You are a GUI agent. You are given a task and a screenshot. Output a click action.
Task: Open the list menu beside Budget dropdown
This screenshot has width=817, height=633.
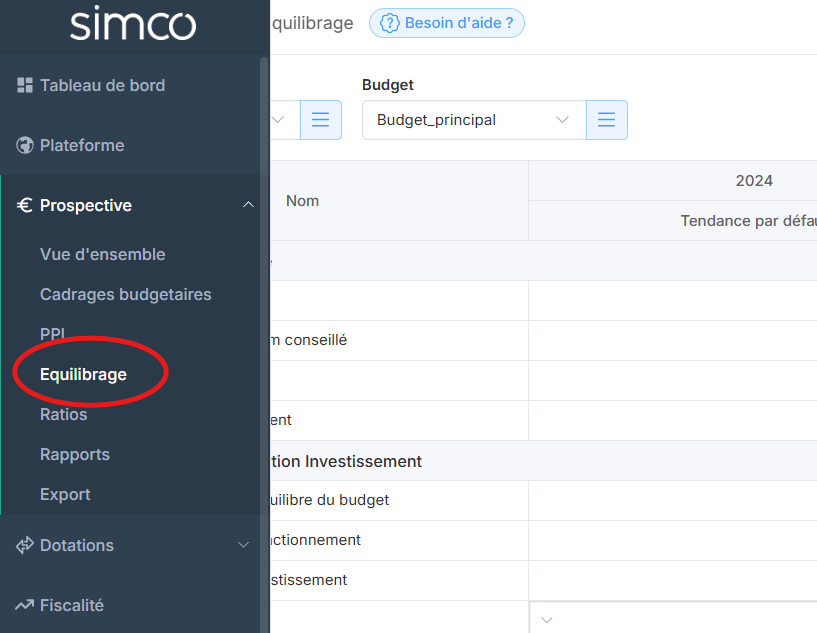(x=606, y=120)
